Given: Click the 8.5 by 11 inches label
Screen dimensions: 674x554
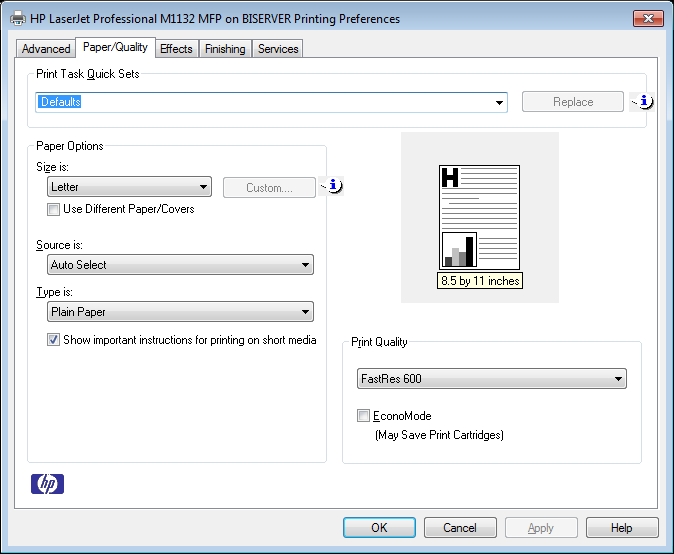Looking at the screenshot, I should coord(480,281).
